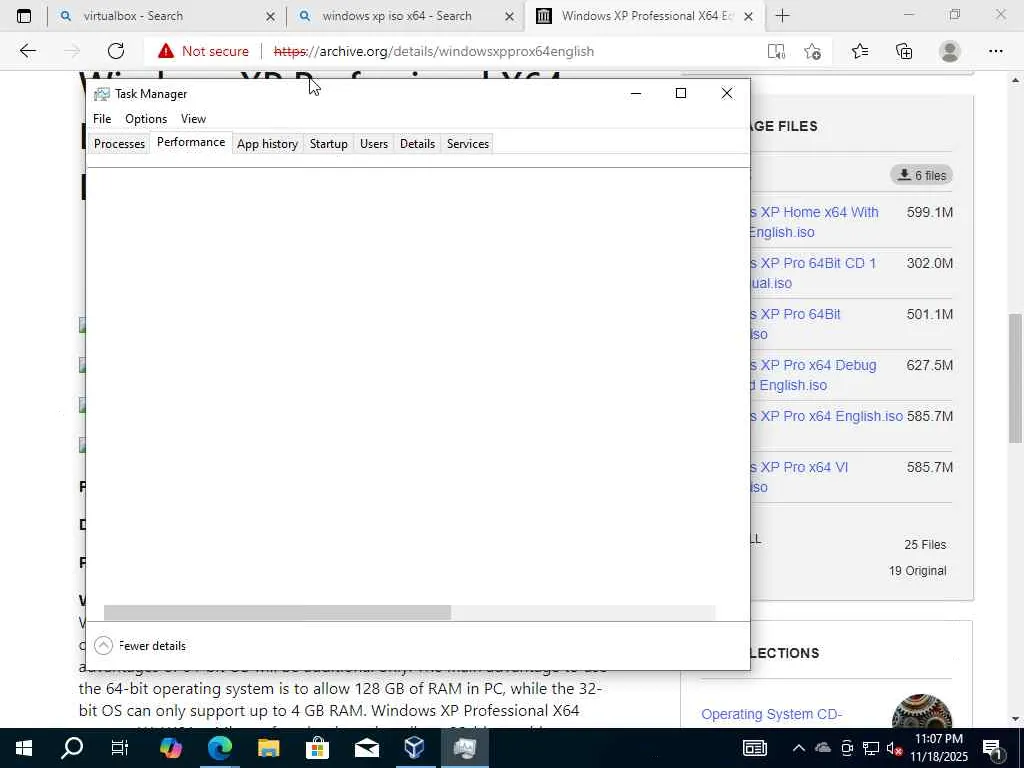This screenshot has width=1024, height=768.
Task: Show hidden system tray icons
Action: coord(799,748)
